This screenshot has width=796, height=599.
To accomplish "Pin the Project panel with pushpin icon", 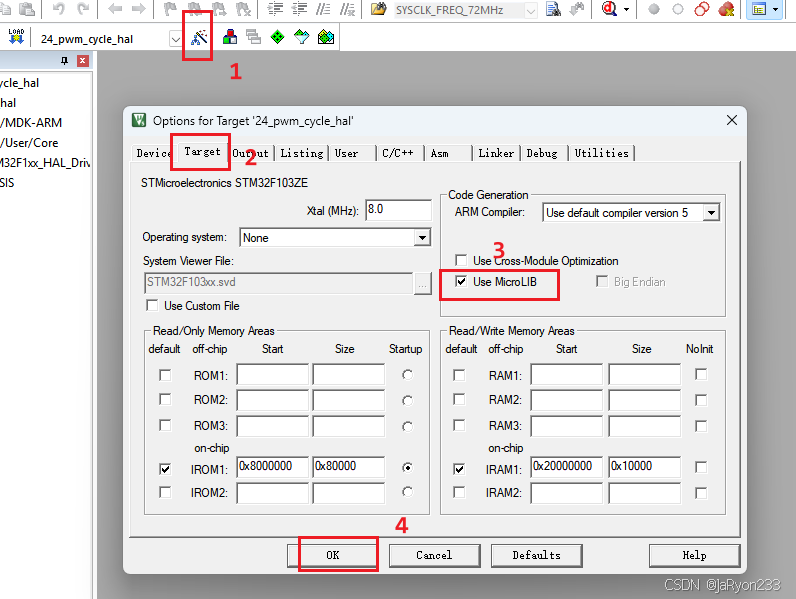I will 64,61.
